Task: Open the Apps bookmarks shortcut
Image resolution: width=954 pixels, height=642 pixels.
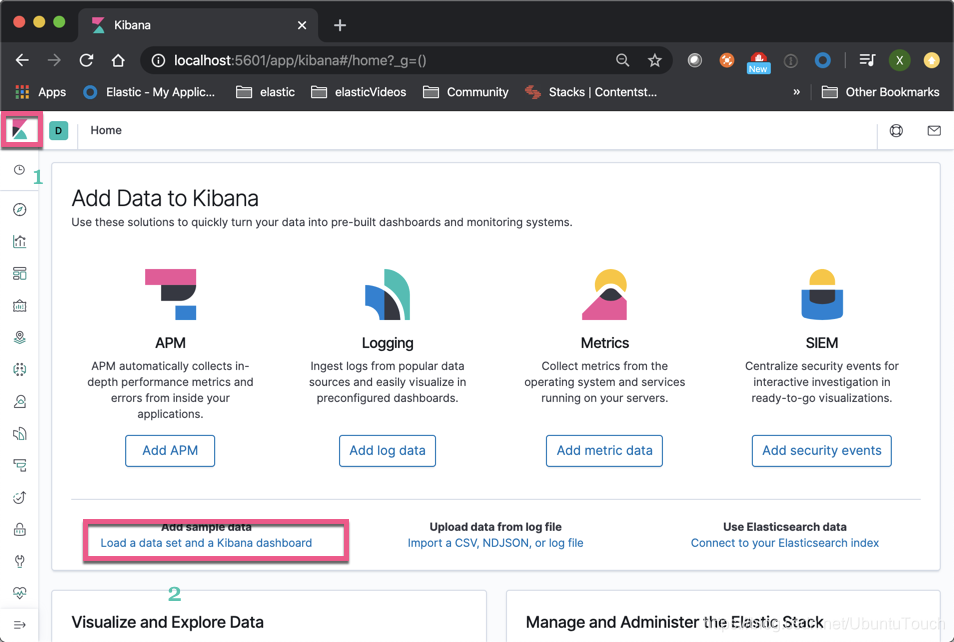Action: (40, 92)
